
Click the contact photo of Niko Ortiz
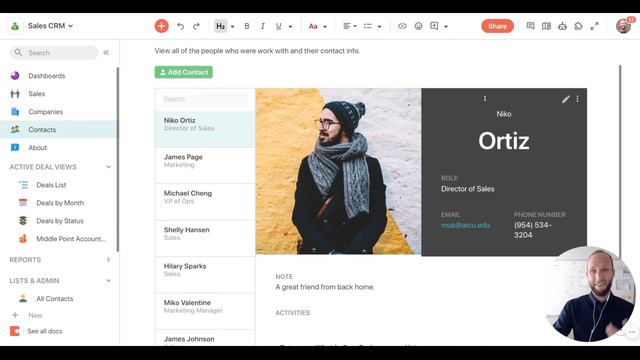pos(338,171)
